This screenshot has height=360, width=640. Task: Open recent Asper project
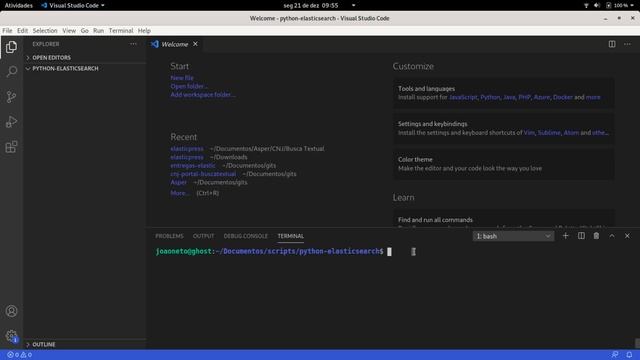click(x=179, y=182)
